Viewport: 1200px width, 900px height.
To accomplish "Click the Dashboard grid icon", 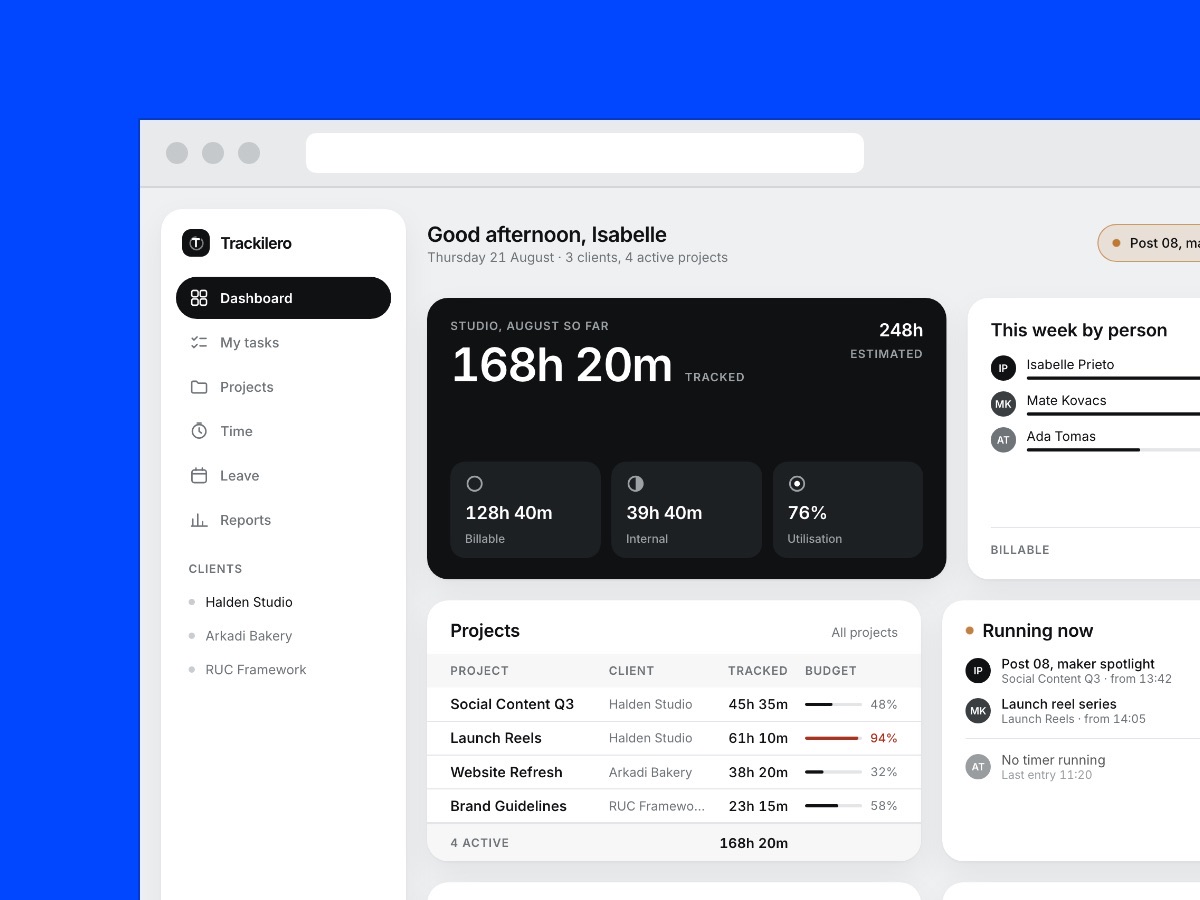I will point(199,298).
